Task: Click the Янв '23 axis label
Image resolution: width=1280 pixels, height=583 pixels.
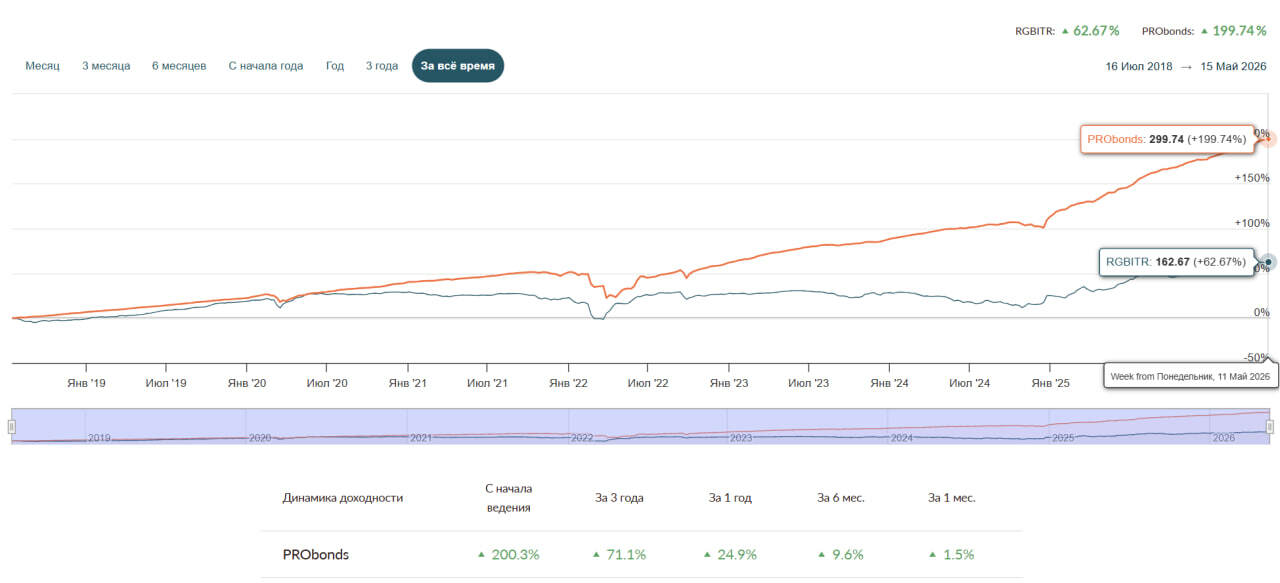Action: 729,383
